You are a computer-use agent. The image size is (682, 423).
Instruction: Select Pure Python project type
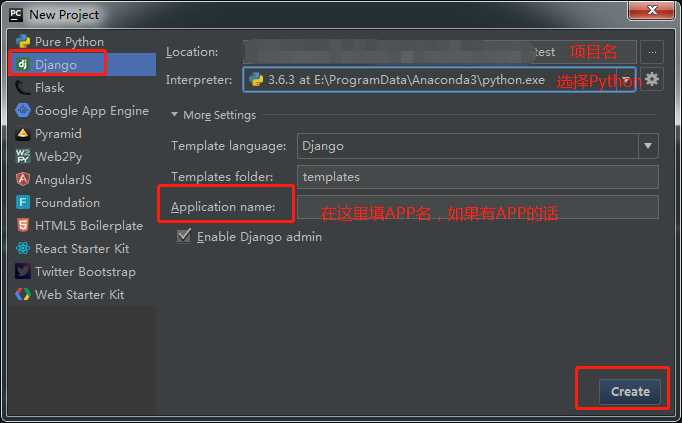click(x=83, y=42)
